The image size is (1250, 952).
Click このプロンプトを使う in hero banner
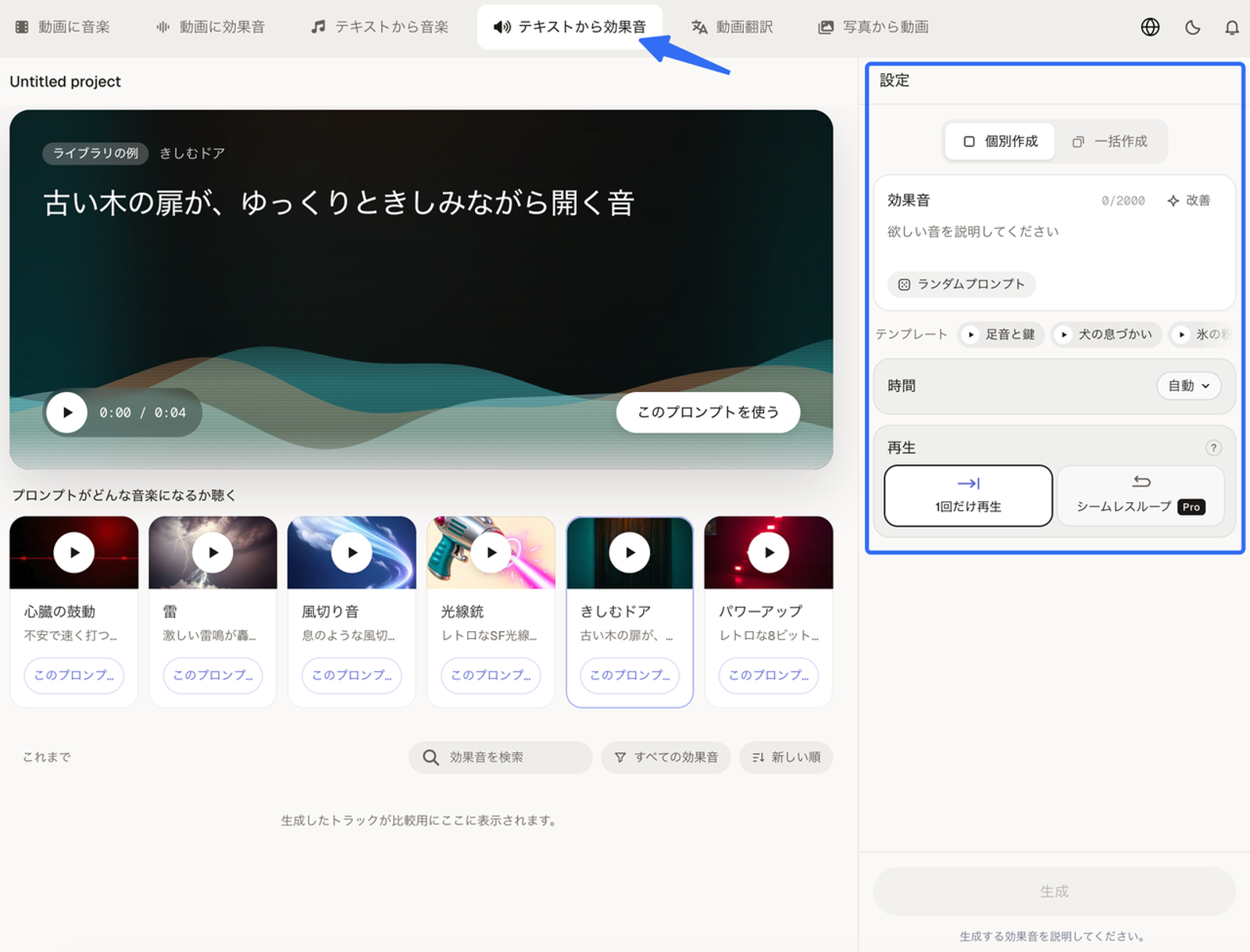pyautogui.click(x=708, y=412)
